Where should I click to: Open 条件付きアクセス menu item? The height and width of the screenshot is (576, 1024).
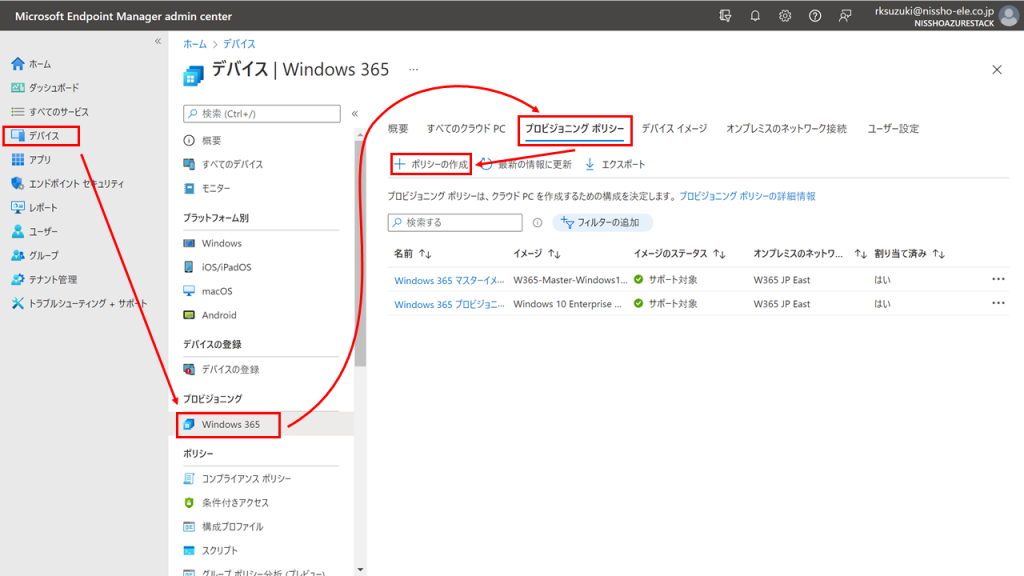point(226,502)
